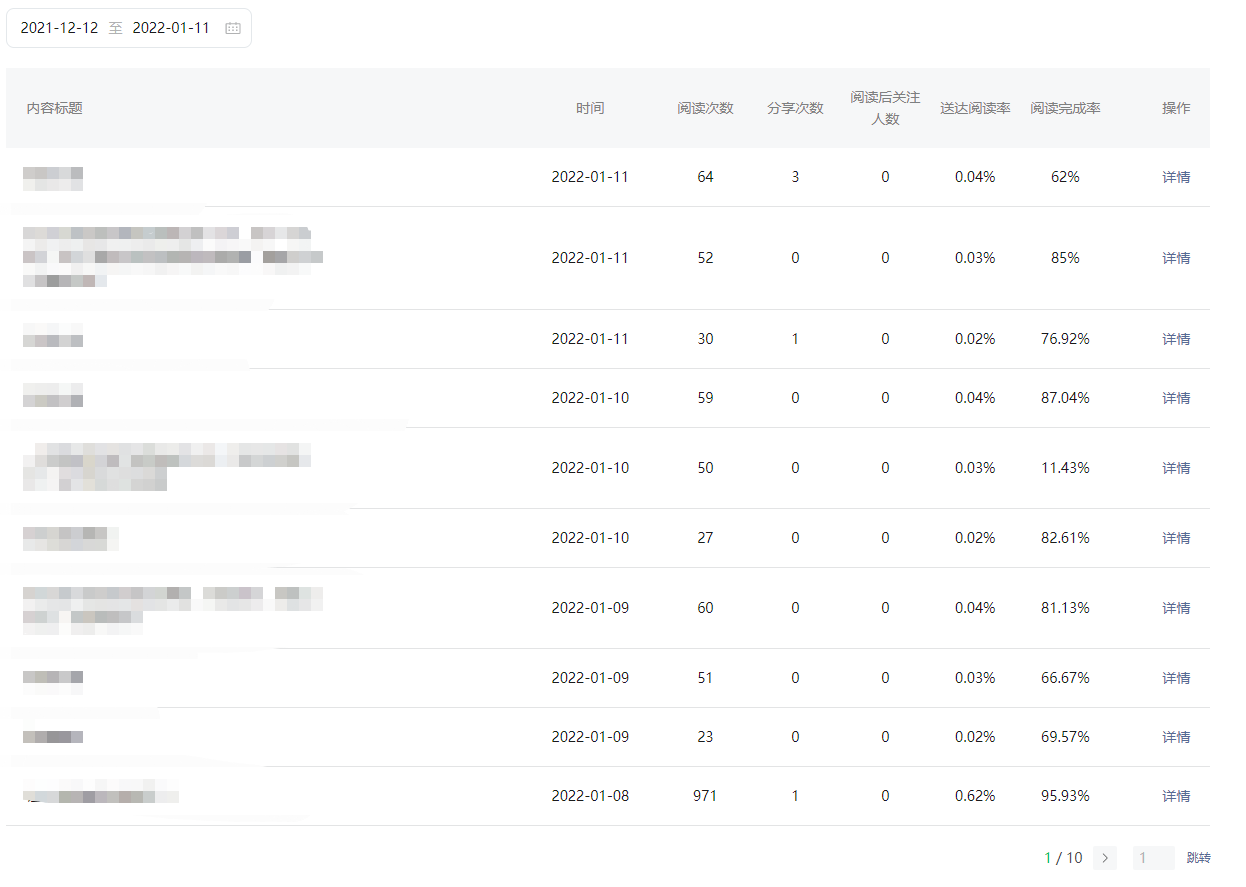Open 详情 for row with 11.43% completion

(1176, 468)
